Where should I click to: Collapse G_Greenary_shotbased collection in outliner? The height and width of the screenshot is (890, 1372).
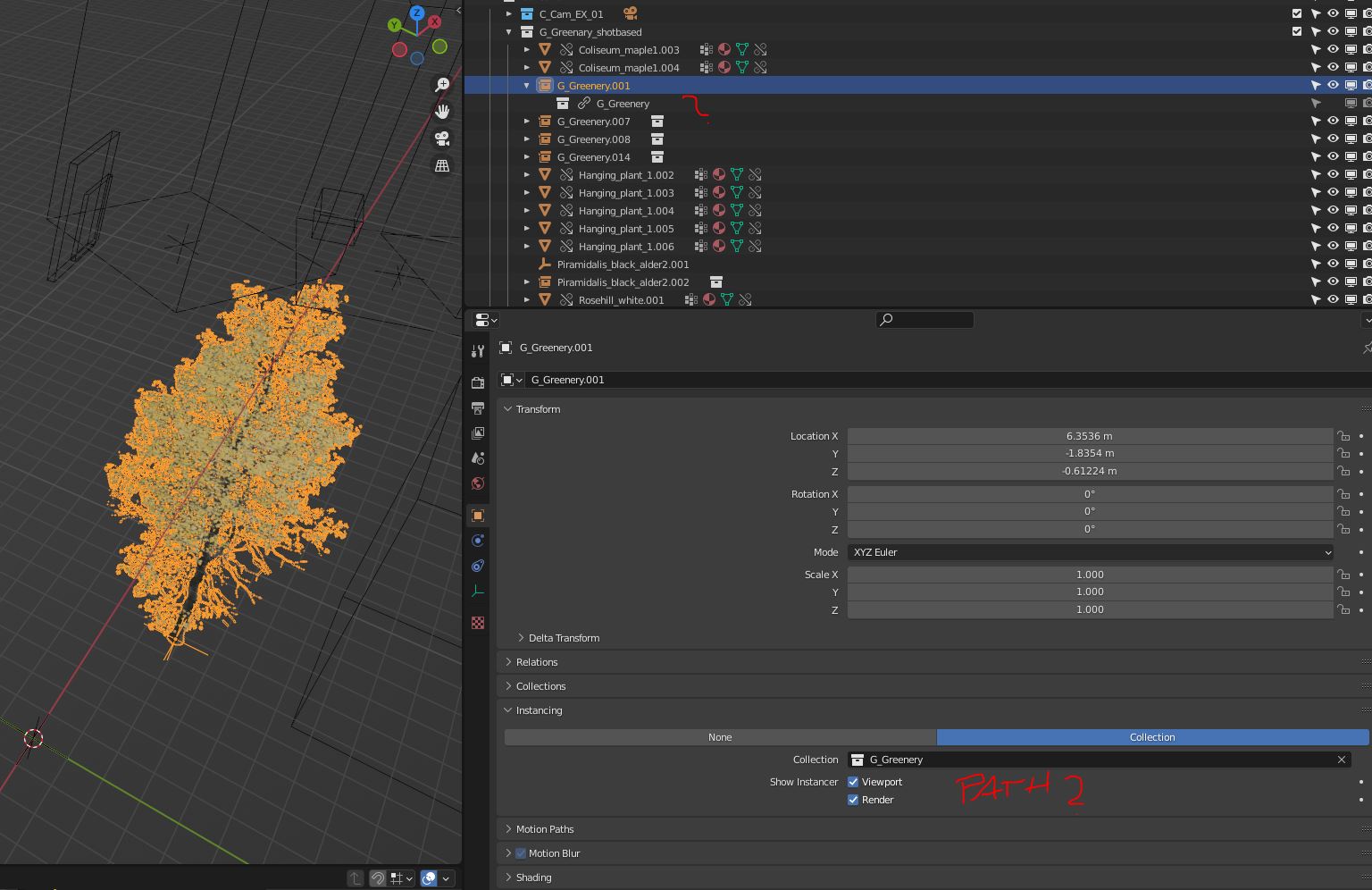pos(509,32)
